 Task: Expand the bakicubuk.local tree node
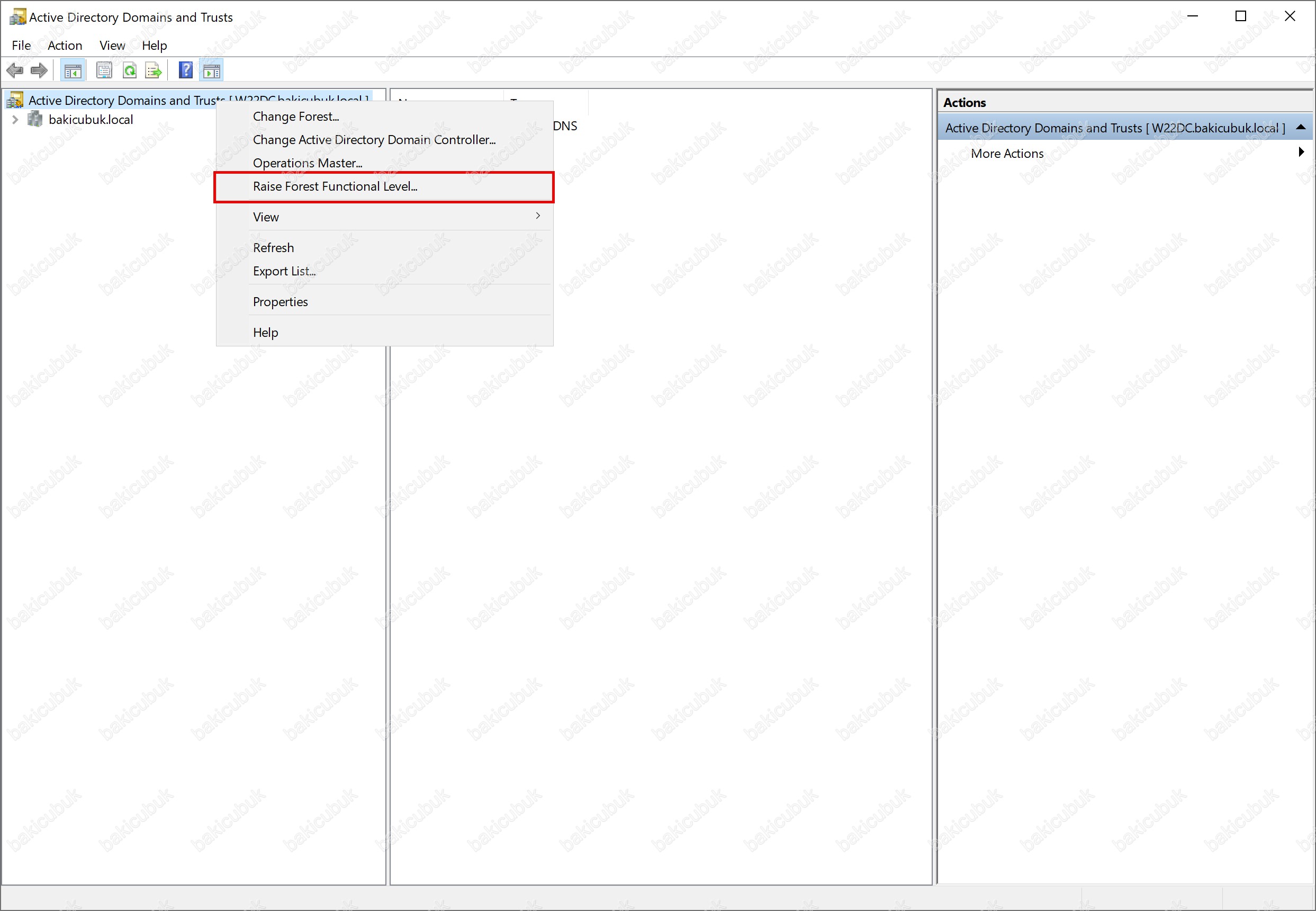15,119
